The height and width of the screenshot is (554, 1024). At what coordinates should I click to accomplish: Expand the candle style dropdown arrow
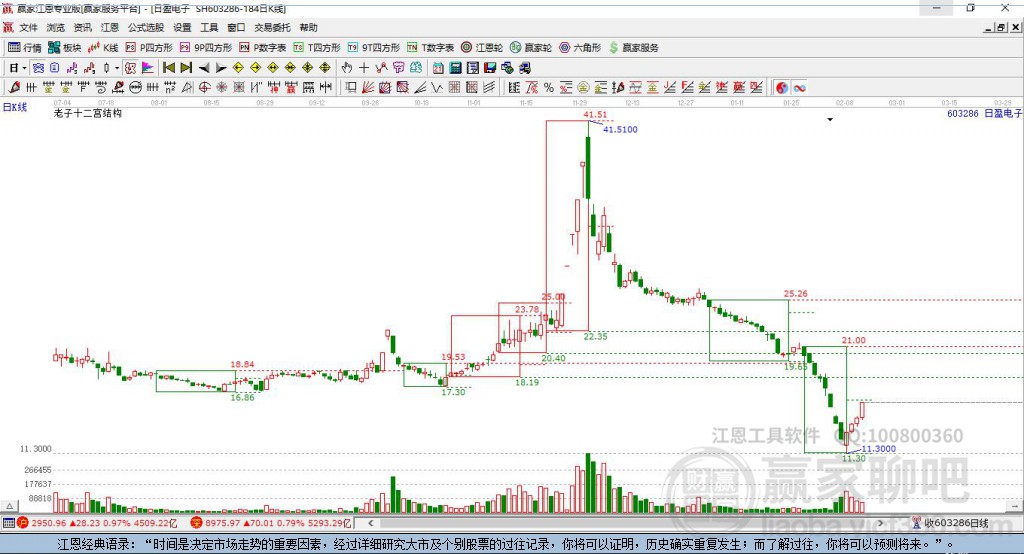click(x=117, y=68)
